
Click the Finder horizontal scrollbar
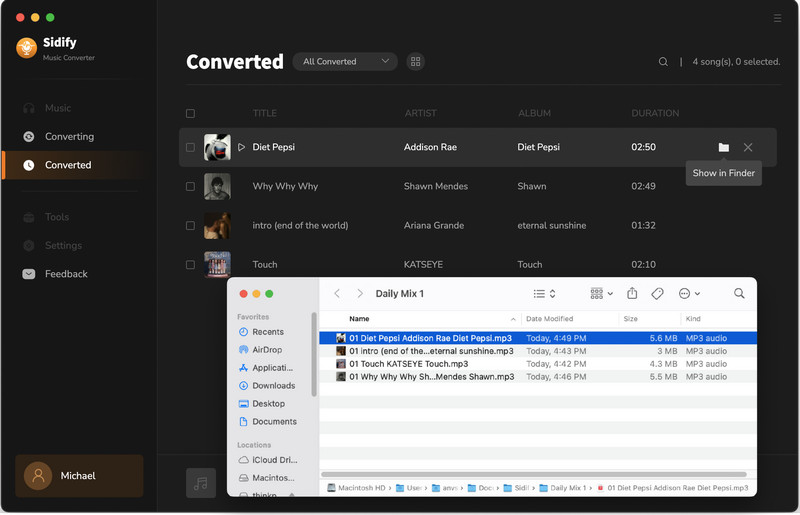[534, 474]
